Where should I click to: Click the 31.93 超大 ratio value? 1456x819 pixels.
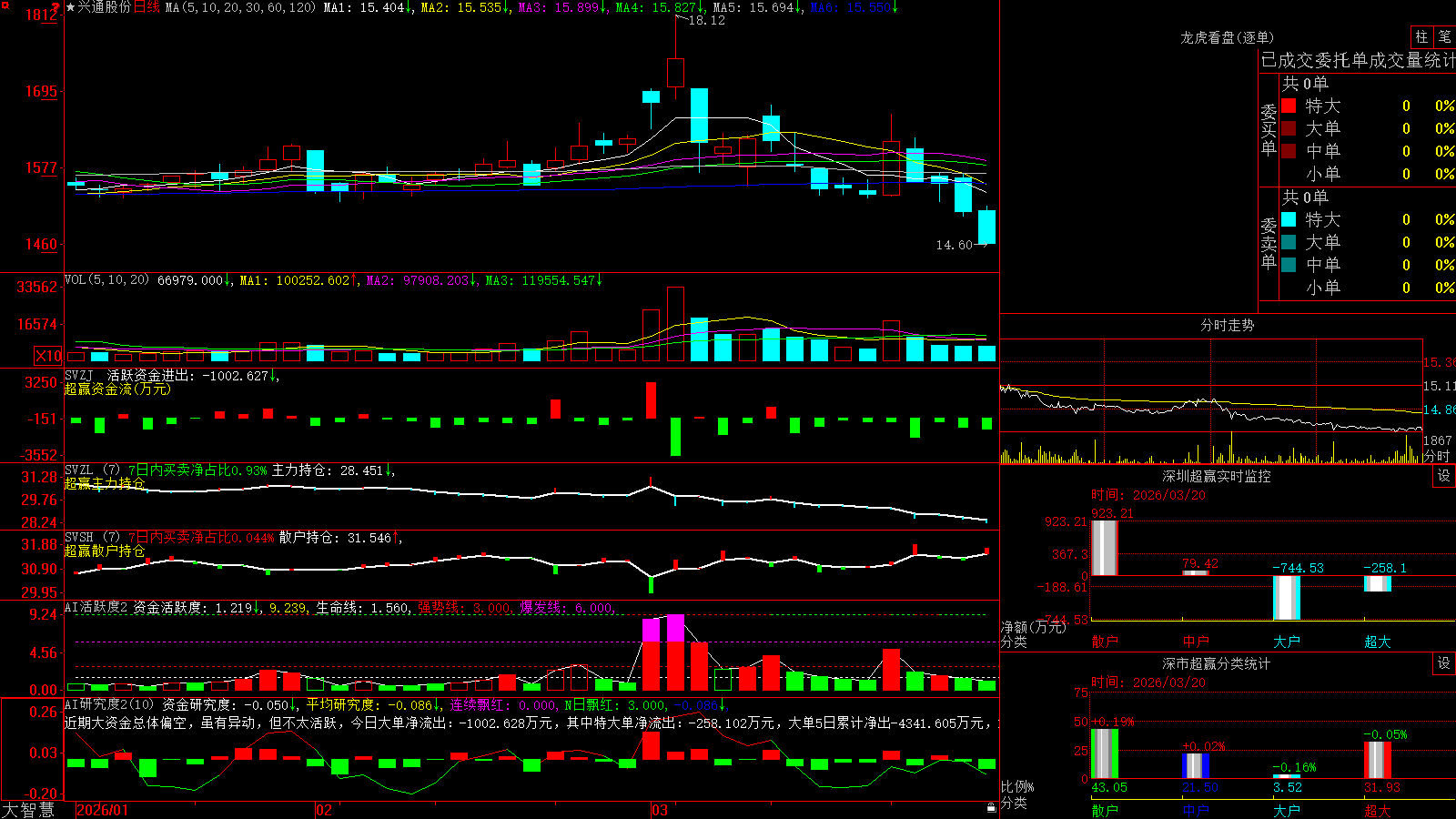pos(1382,787)
